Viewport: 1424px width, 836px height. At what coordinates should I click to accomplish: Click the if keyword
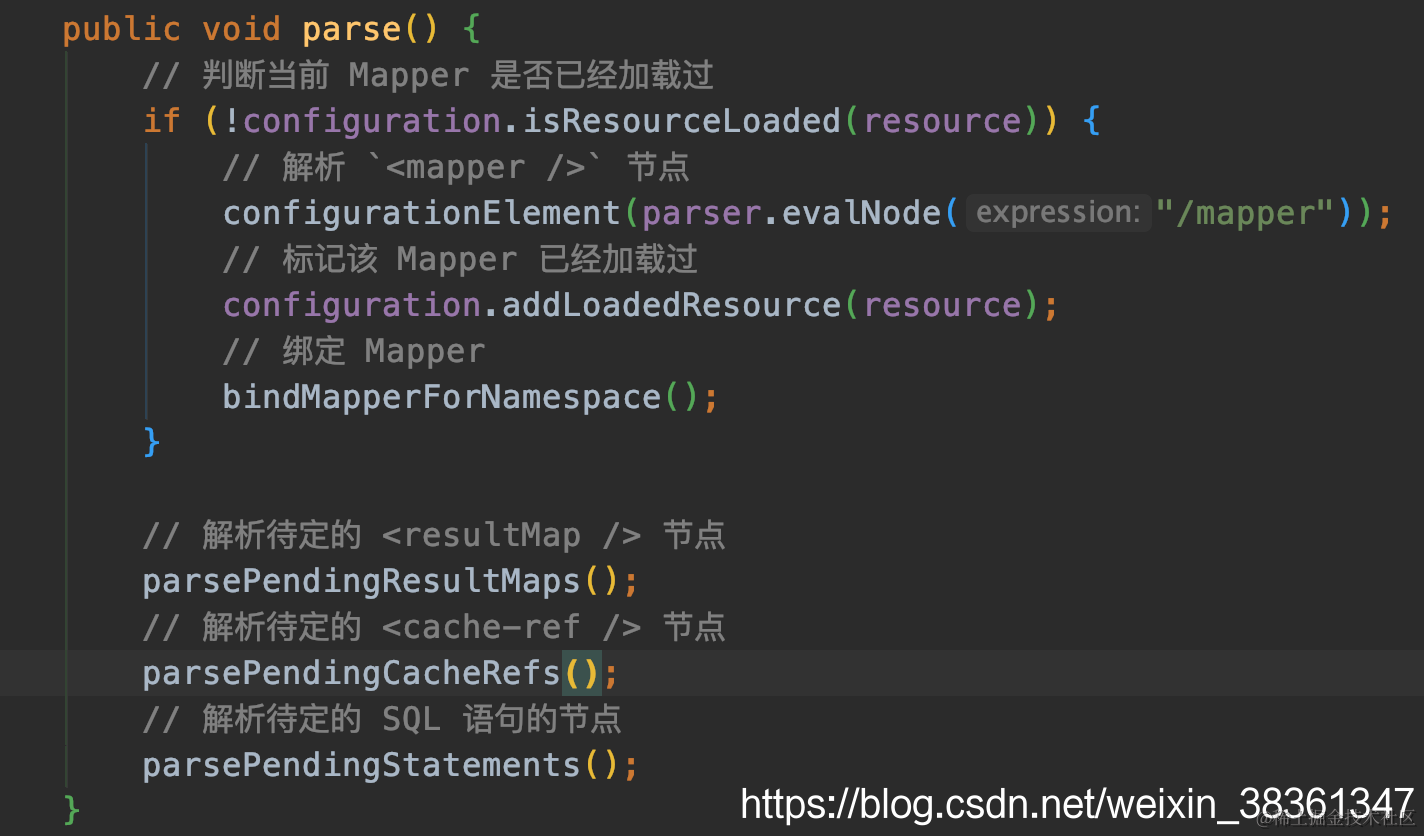click(162, 121)
